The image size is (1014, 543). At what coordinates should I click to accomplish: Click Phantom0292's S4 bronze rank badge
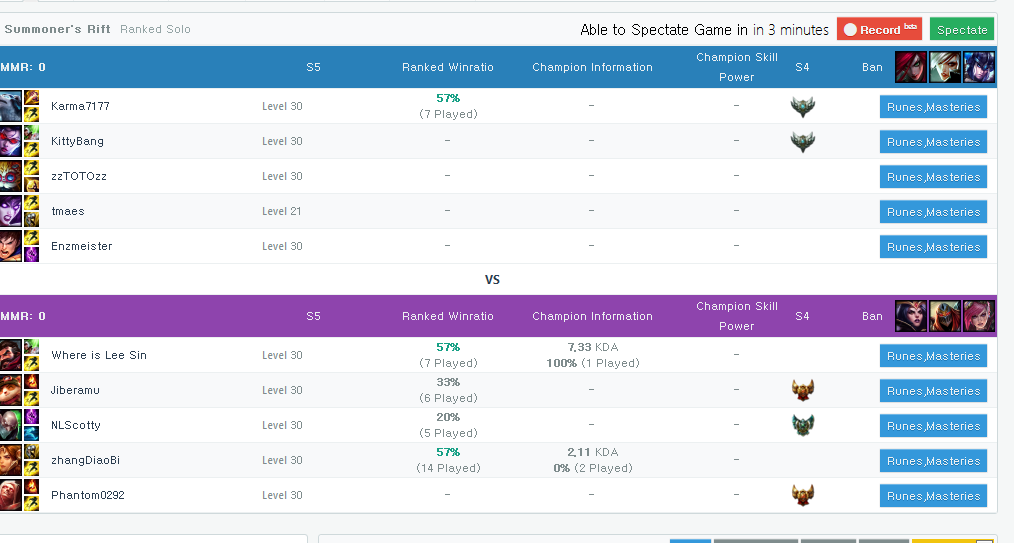tap(803, 495)
